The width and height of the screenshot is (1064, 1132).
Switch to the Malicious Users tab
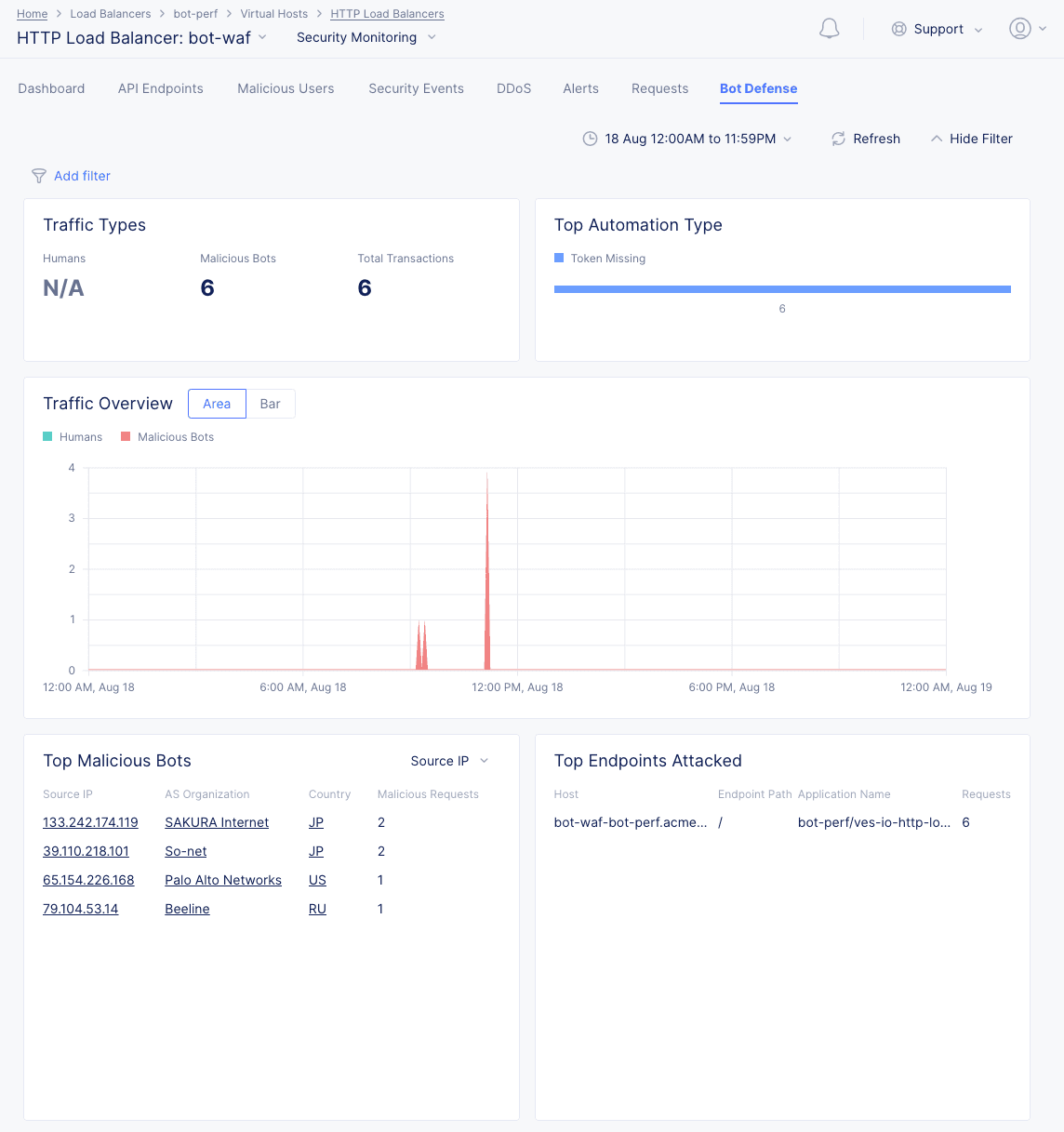[x=286, y=88]
